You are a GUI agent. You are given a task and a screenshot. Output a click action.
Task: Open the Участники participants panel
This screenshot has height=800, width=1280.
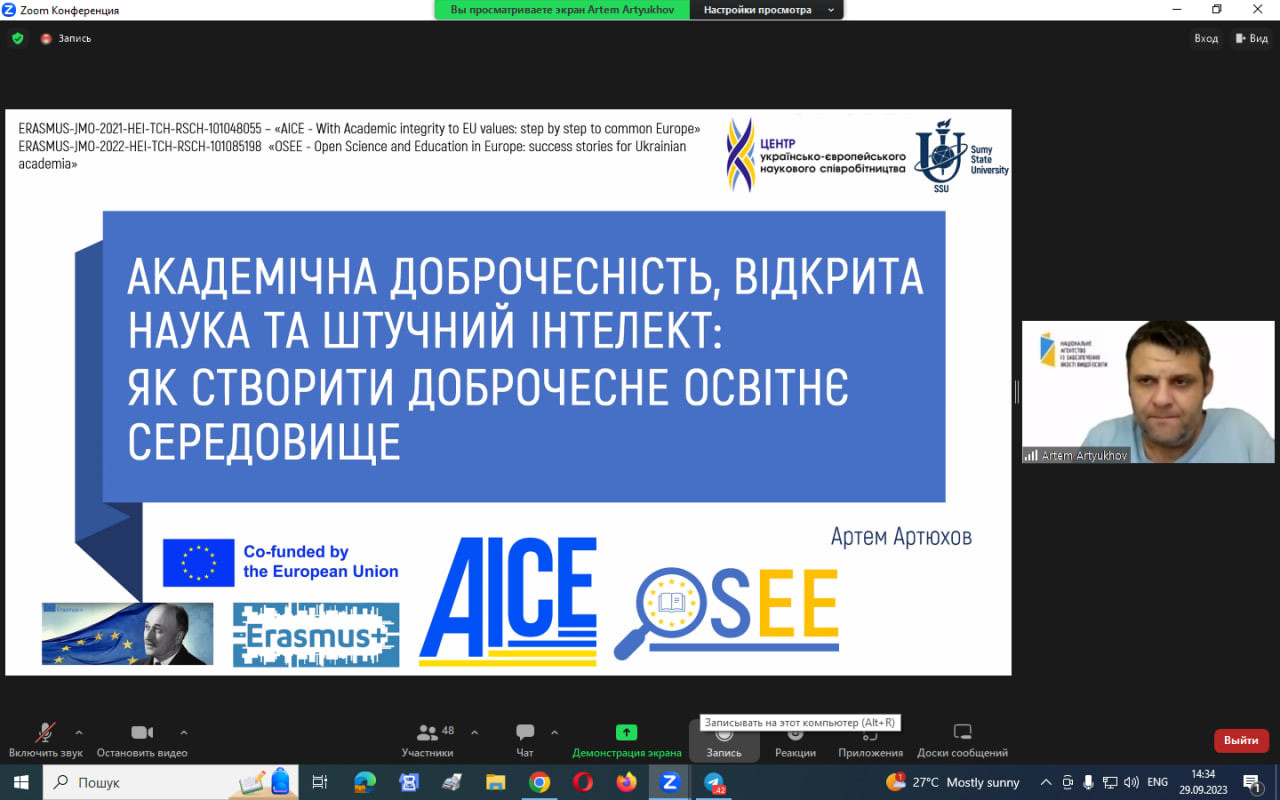click(428, 740)
